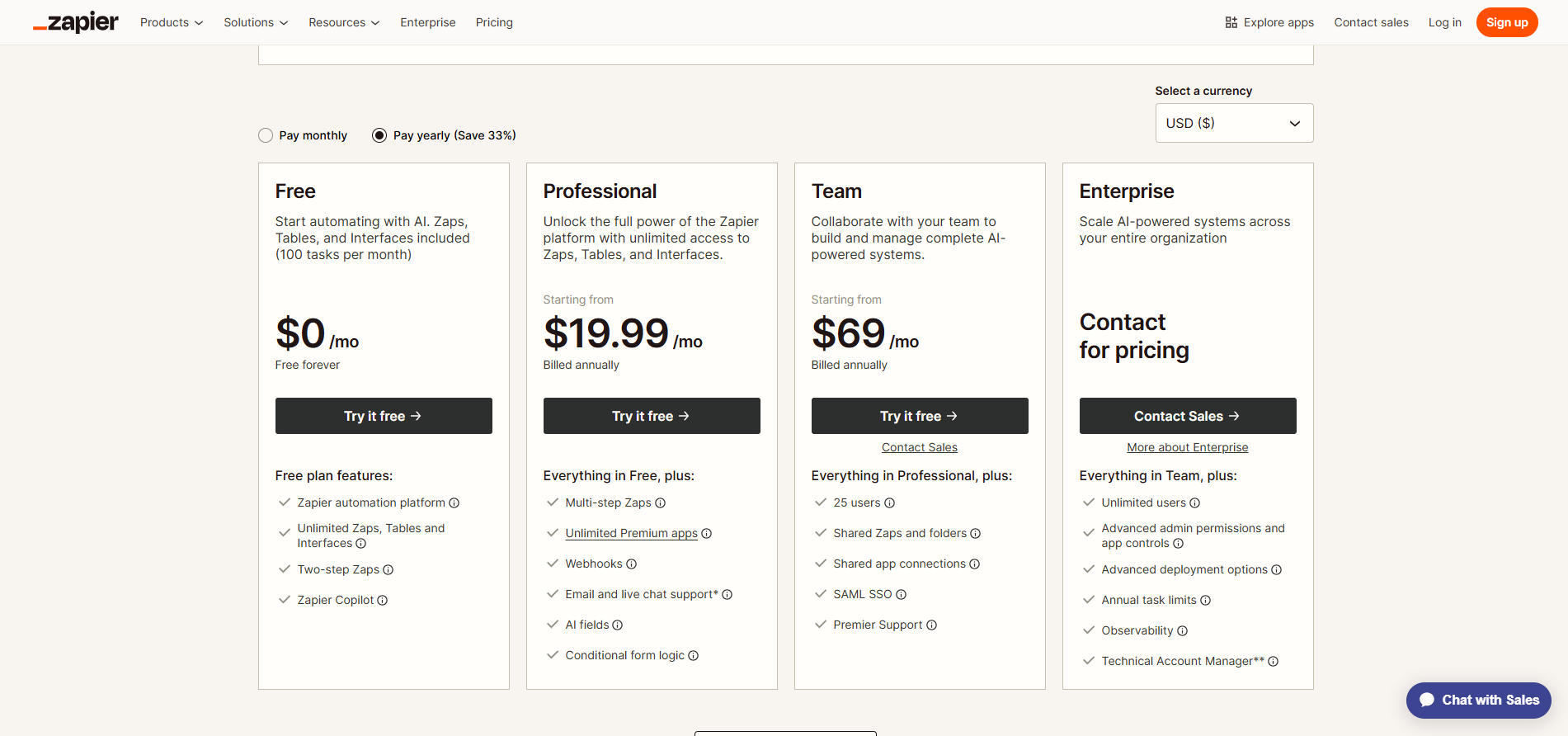Show info icon for Shared Zaps and folders
Image resolution: width=1568 pixels, height=736 pixels.
point(975,533)
